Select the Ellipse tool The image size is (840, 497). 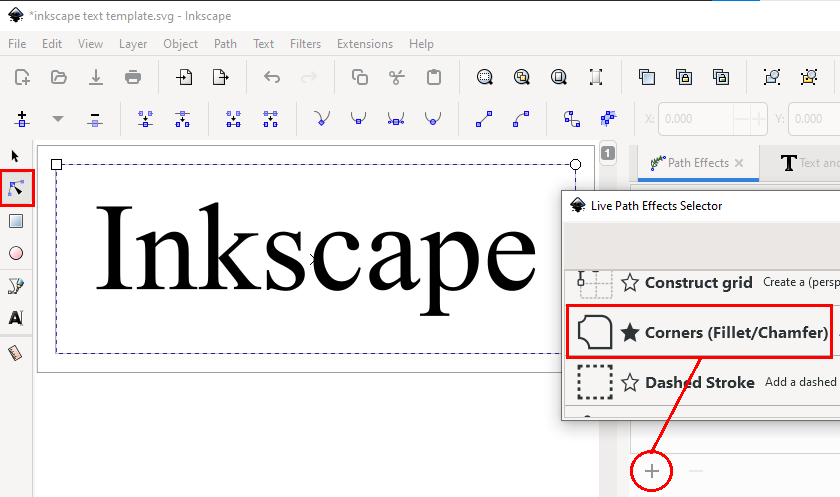(16, 253)
